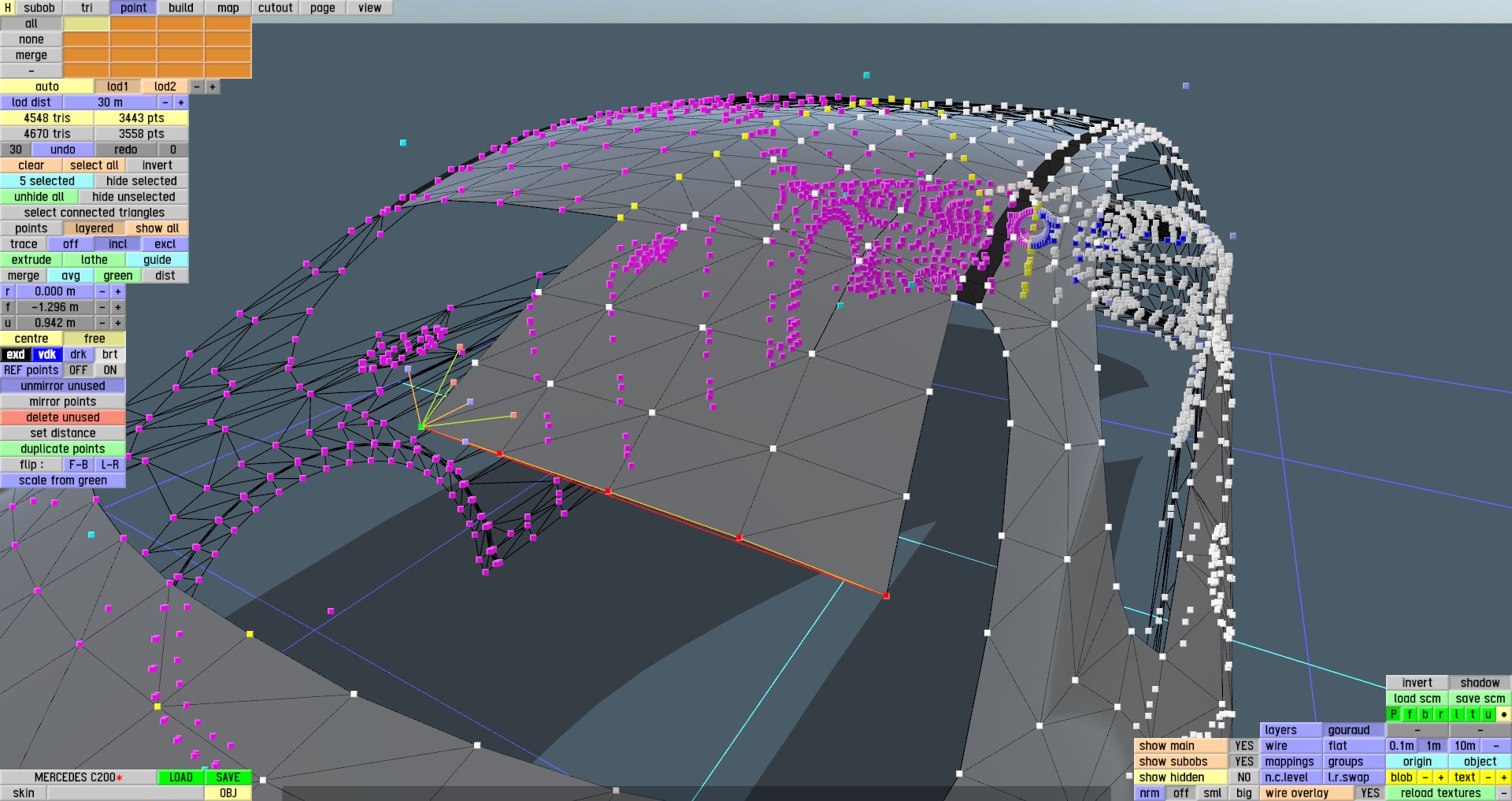The width and height of the screenshot is (1512, 801).
Task: Open the subob mode tab
Action: click(39, 8)
